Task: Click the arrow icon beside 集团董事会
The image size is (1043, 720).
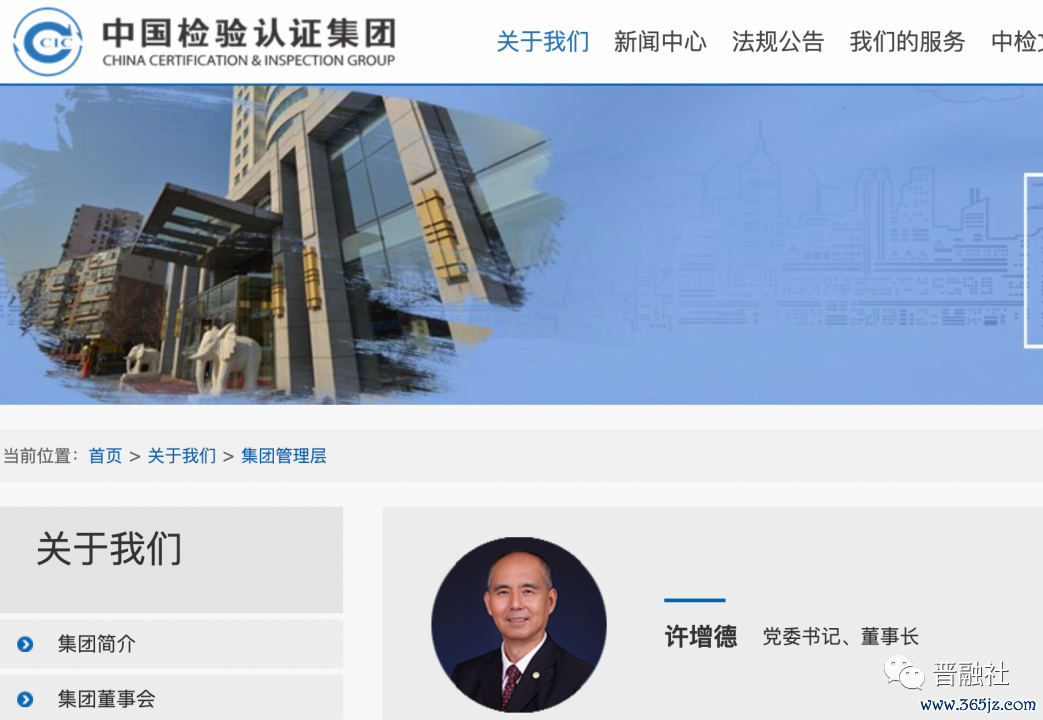Action: 25,699
